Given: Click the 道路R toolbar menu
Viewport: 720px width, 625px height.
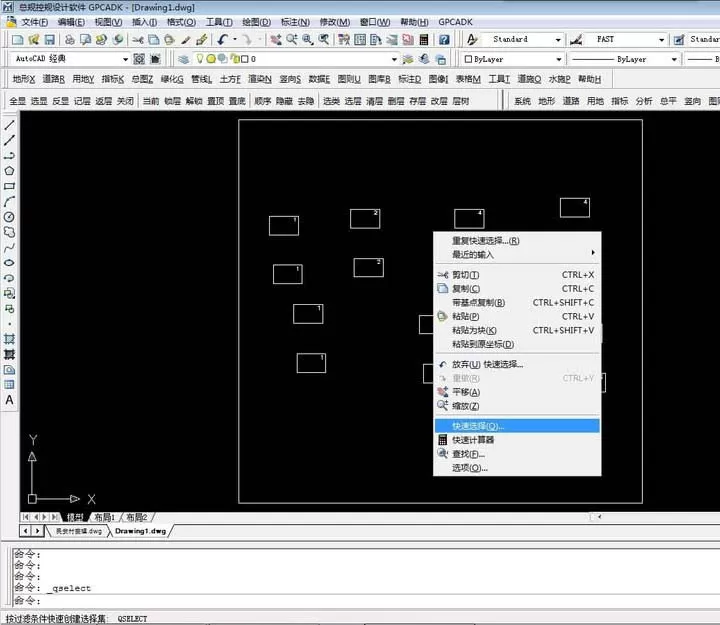Looking at the screenshot, I should pyautogui.click(x=53, y=79).
